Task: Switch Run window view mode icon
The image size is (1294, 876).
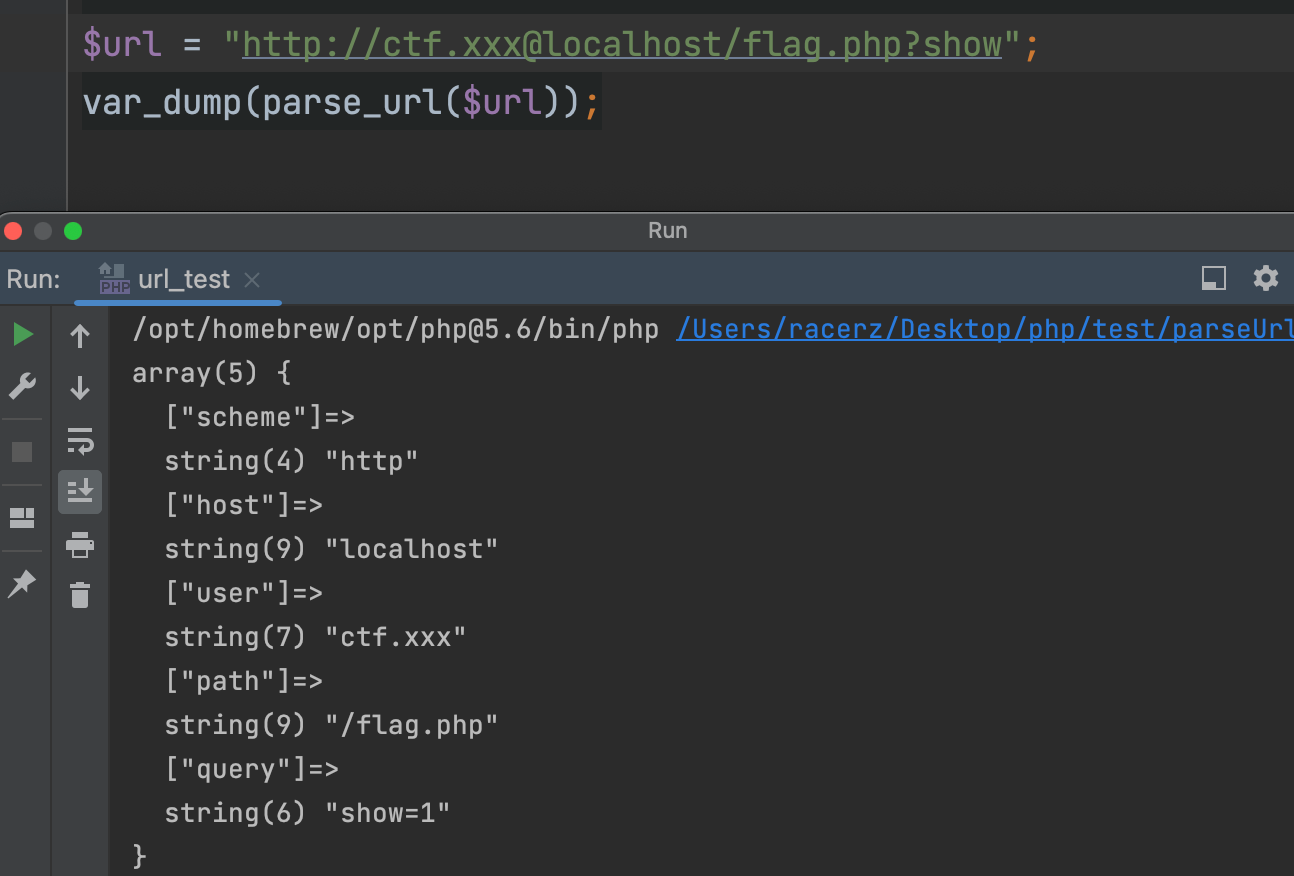Action: coord(1214,278)
